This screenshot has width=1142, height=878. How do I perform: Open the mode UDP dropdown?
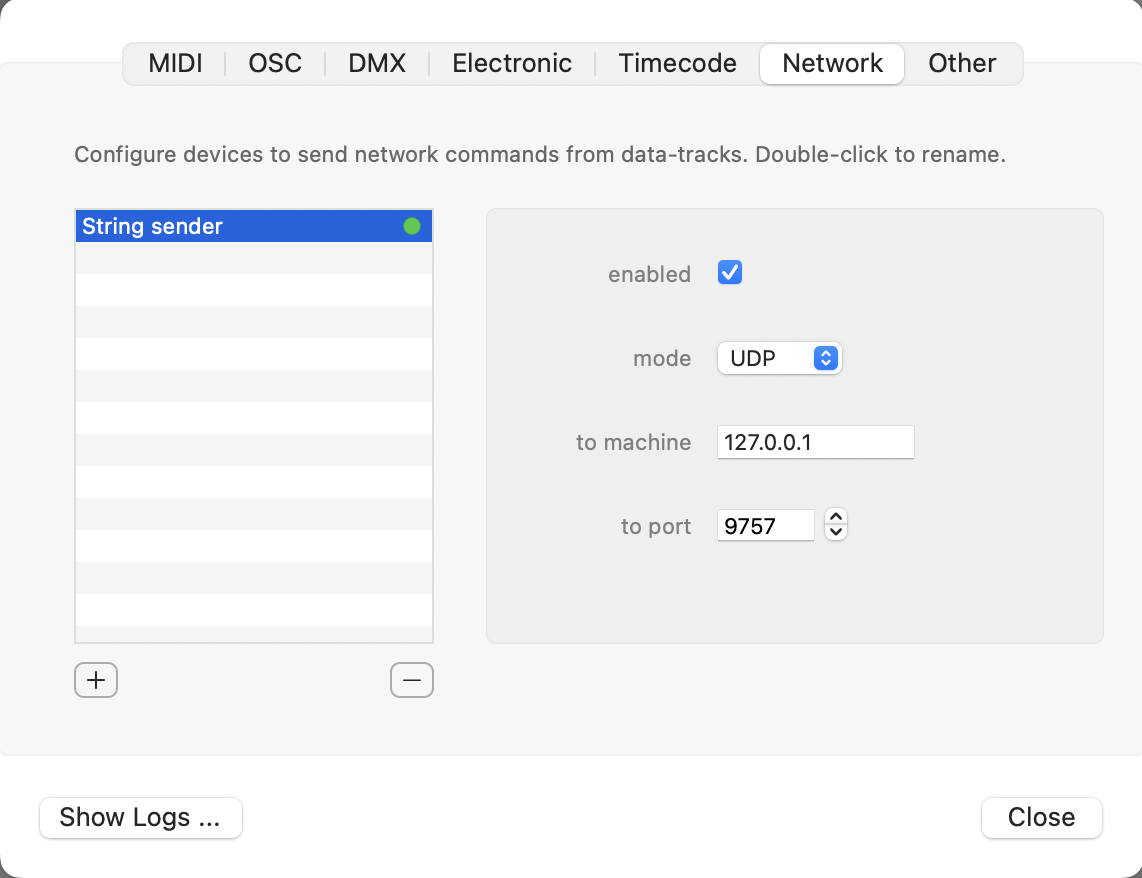click(780, 358)
